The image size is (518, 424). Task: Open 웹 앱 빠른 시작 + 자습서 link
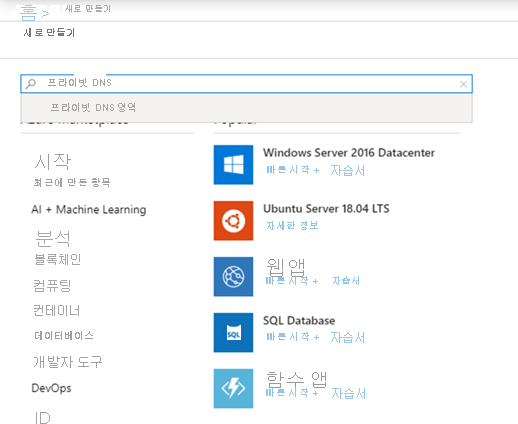coord(313,281)
